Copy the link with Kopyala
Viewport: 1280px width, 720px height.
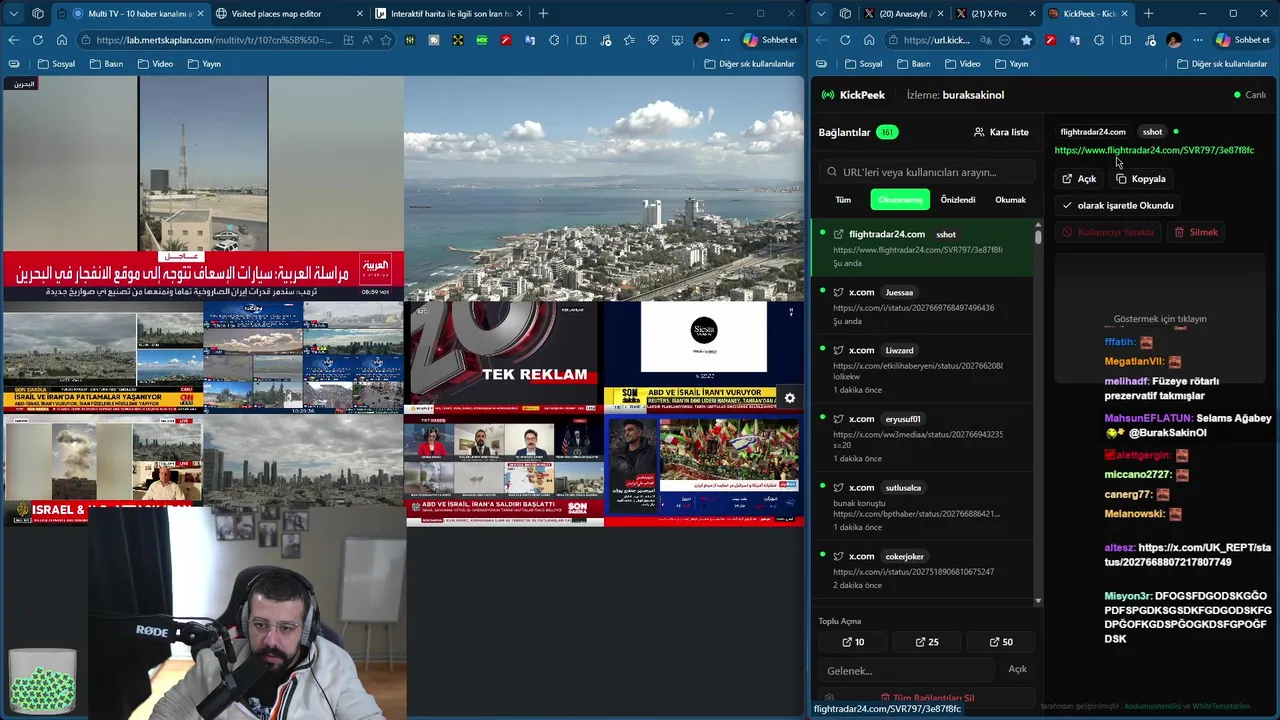point(1141,179)
